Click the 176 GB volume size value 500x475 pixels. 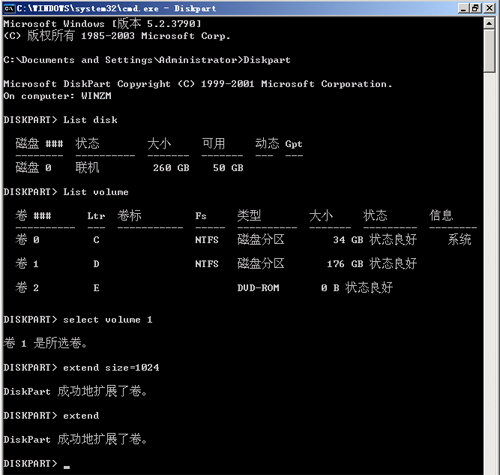click(x=345, y=264)
